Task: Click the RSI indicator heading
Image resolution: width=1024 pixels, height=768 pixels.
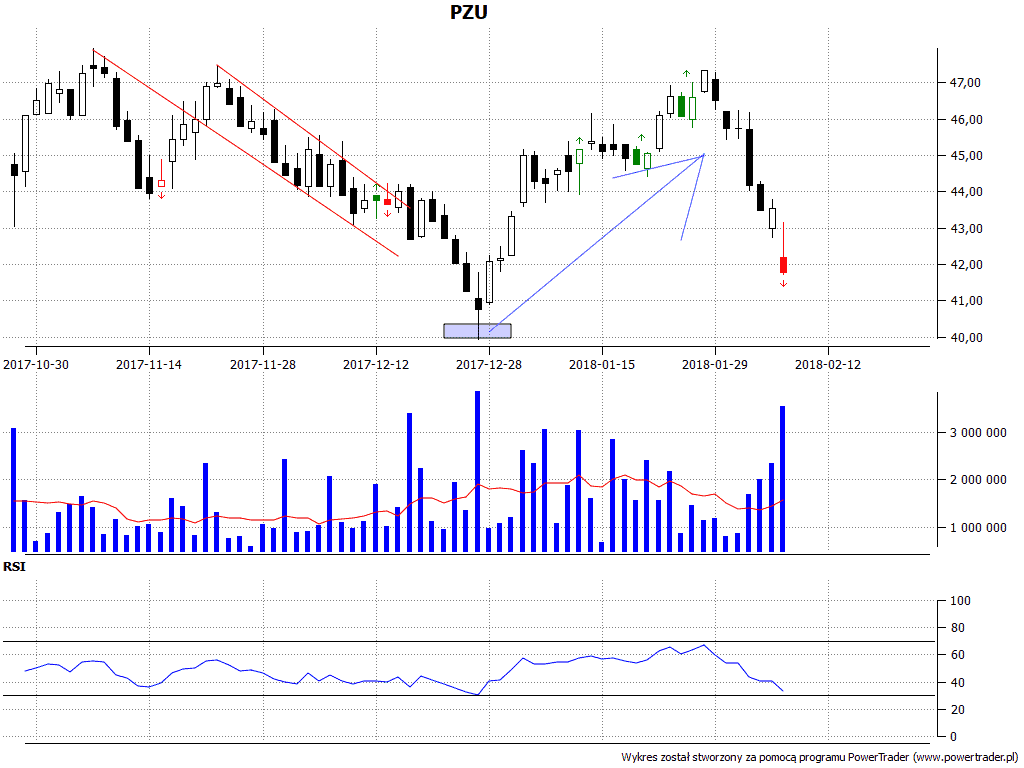Action: tap(14, 567)
